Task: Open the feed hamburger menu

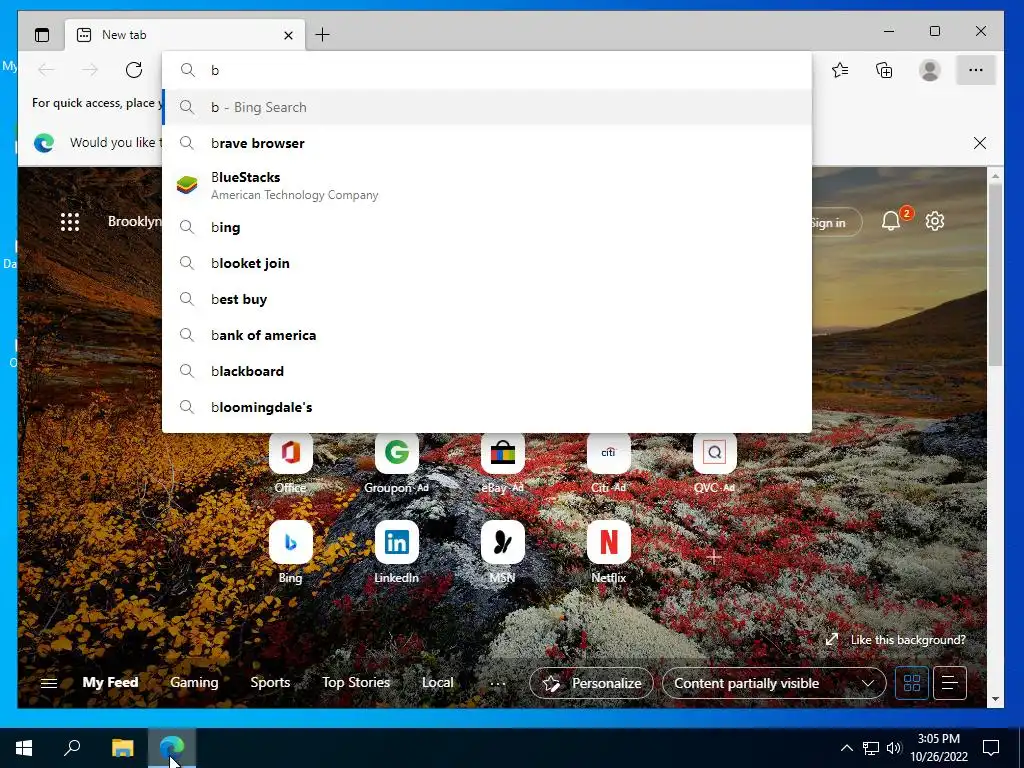Action: pyautogui.click(x=49, y=683)
